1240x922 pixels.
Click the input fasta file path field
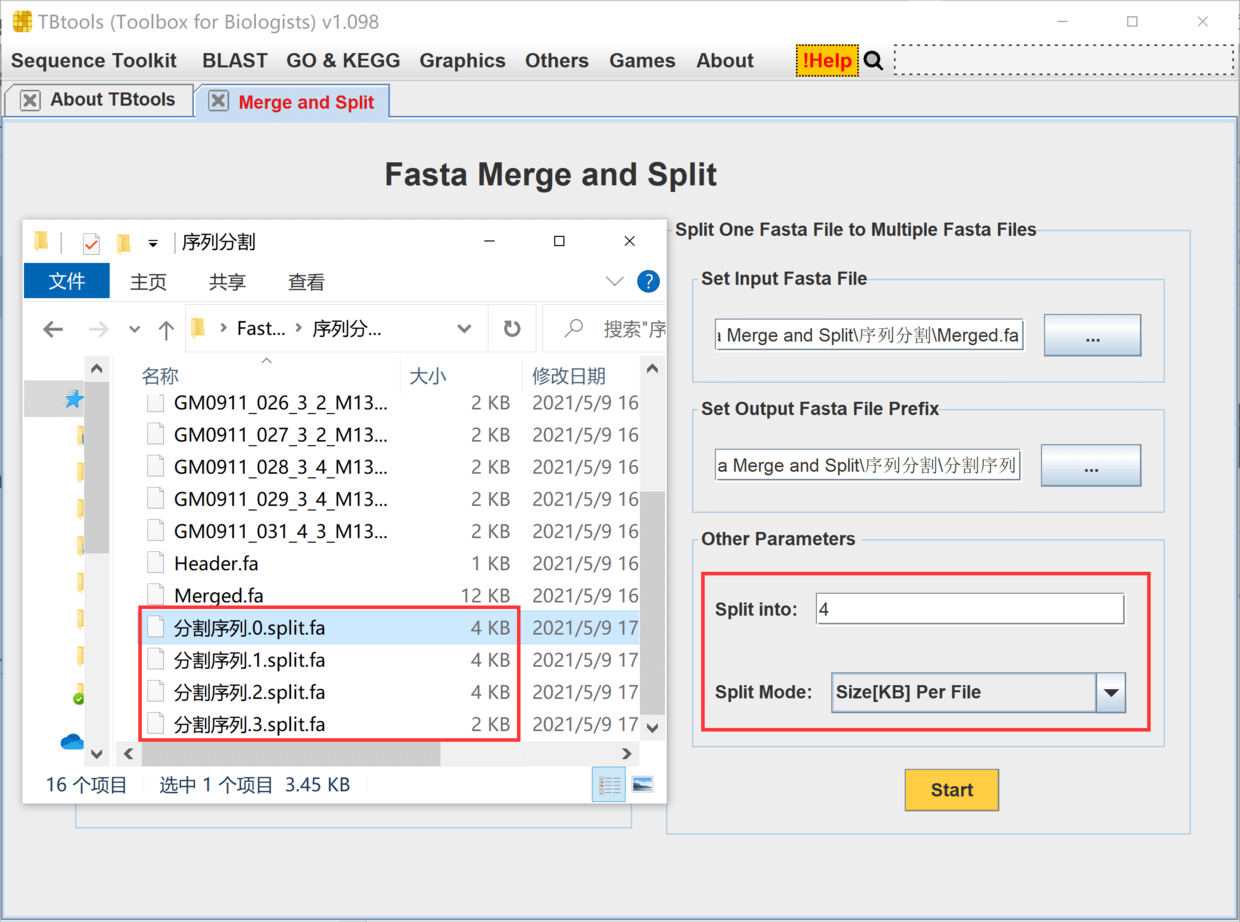point(869,336)
